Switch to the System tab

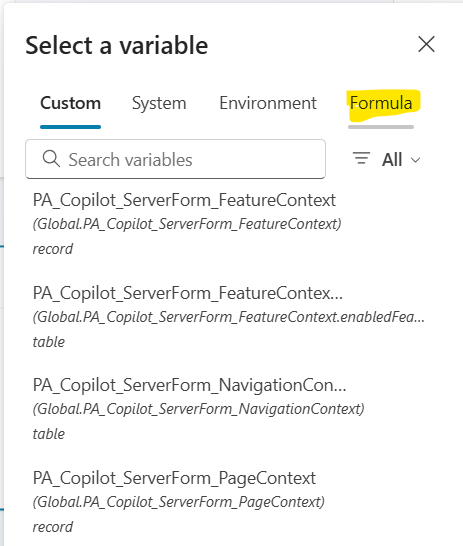pos(159,103)
